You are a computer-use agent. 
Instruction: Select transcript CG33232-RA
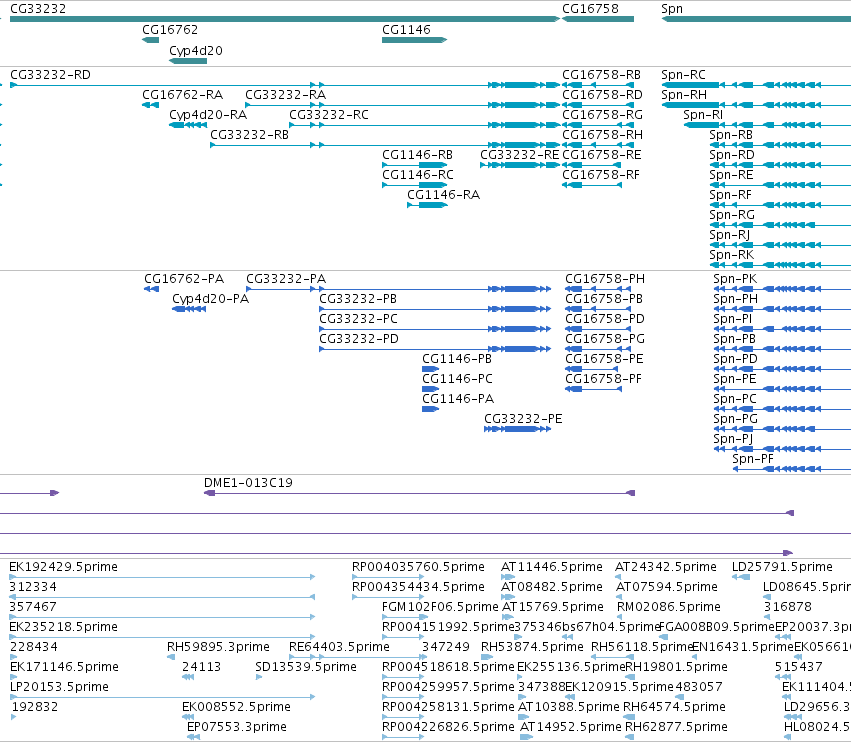click(285, 95)
